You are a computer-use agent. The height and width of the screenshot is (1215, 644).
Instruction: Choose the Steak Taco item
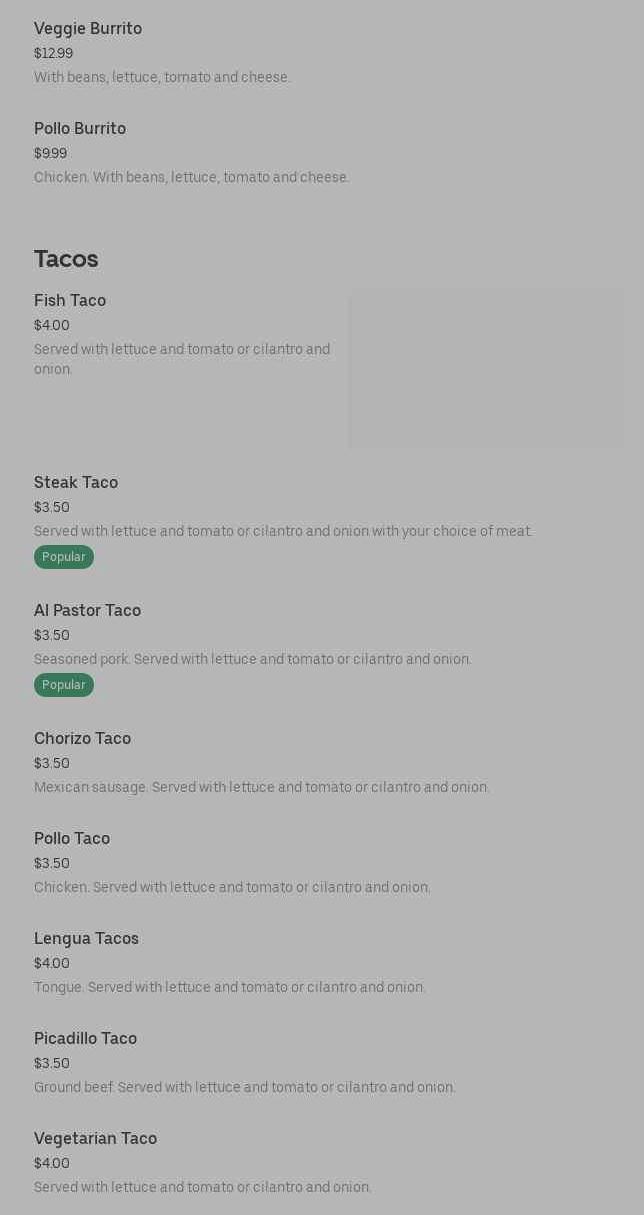click(x=76, y=483)
